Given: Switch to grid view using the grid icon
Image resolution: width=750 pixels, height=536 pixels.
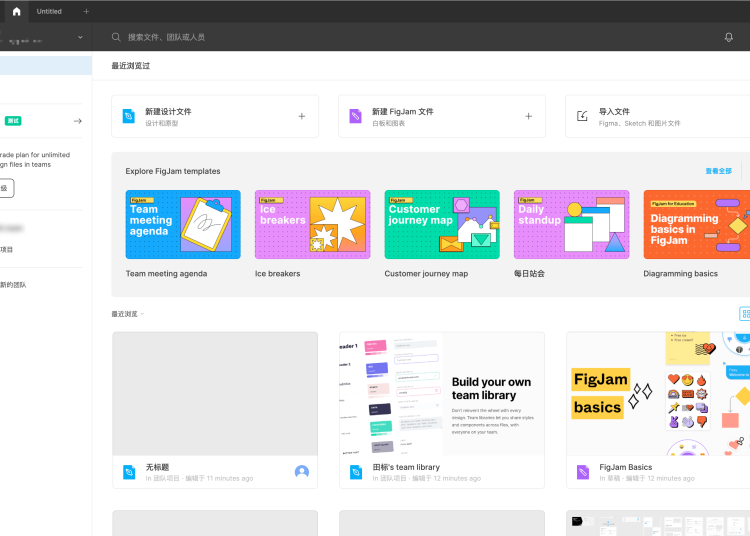Looking at the screenshot, I should (x=745, y=314).
